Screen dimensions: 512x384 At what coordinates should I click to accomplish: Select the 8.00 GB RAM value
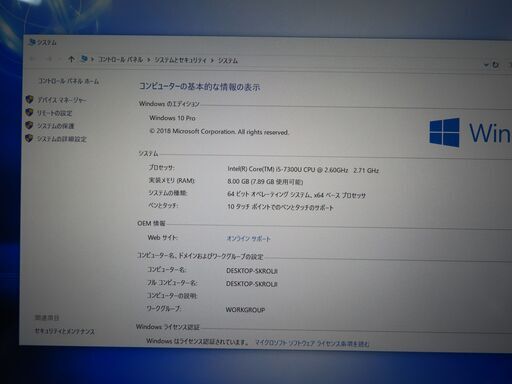click(265, 182)
